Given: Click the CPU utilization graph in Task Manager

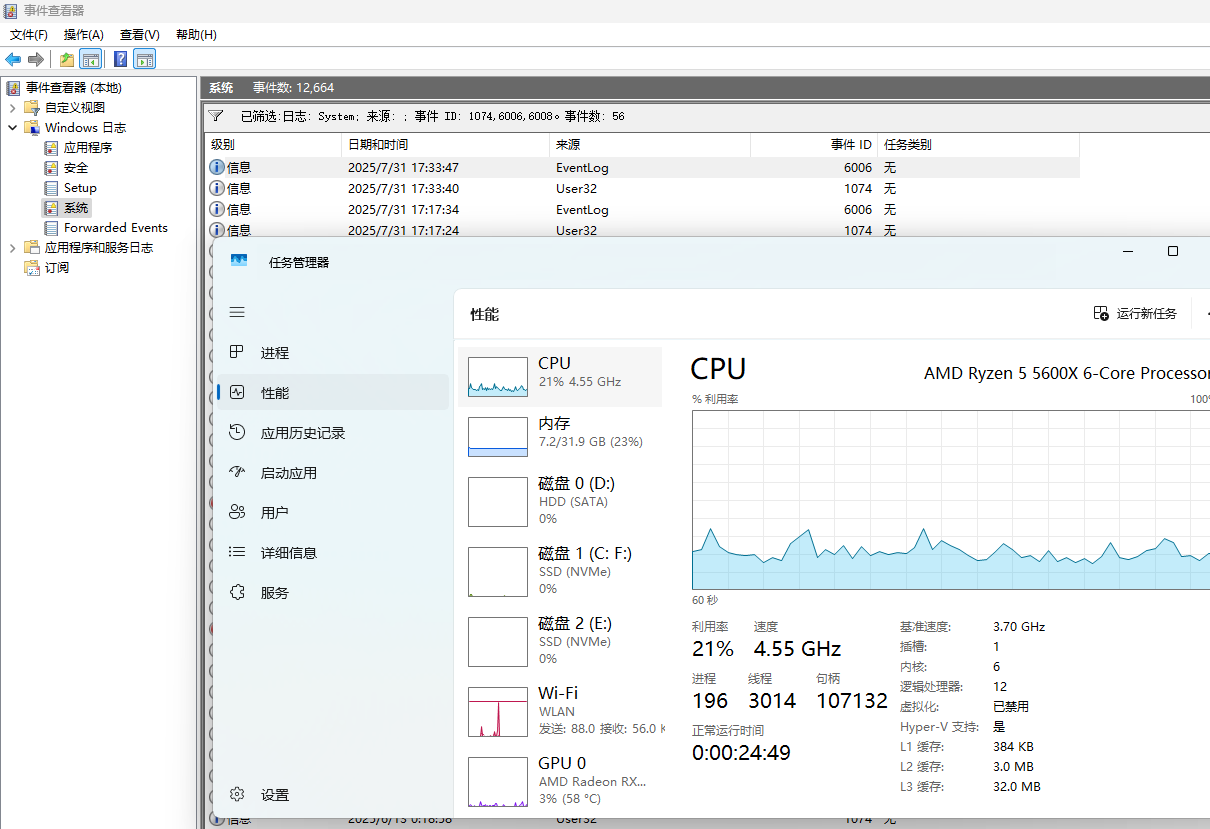Looking at the screenshot, I should (950, 500).
